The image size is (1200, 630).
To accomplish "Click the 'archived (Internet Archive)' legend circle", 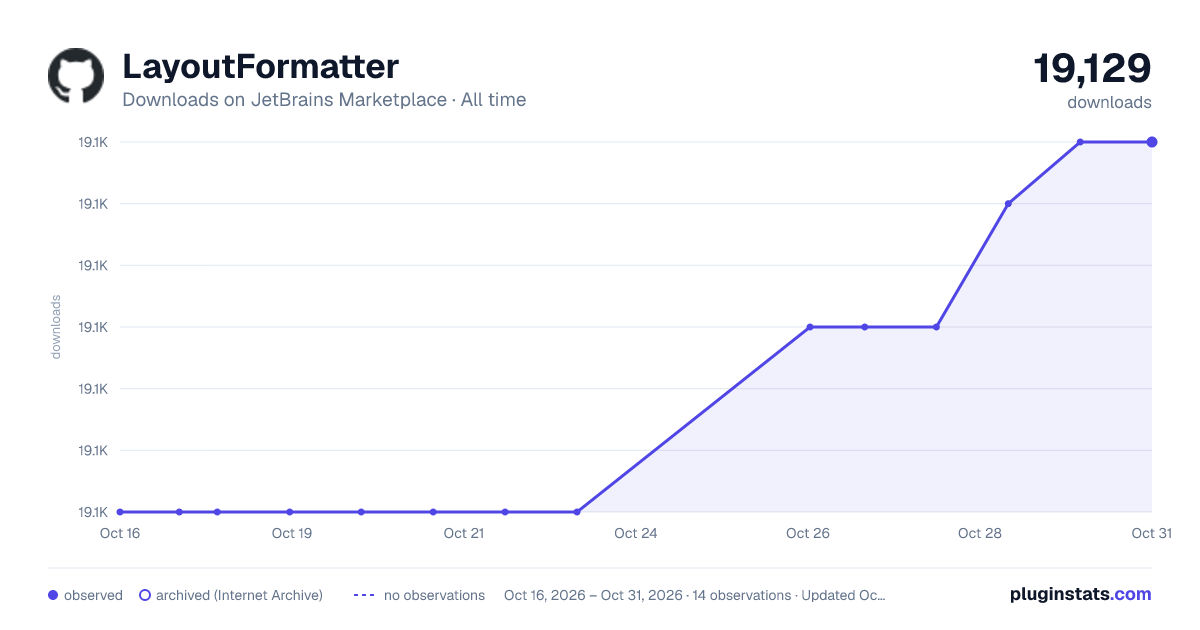I will pyautogui.click(x=144, y=595).
